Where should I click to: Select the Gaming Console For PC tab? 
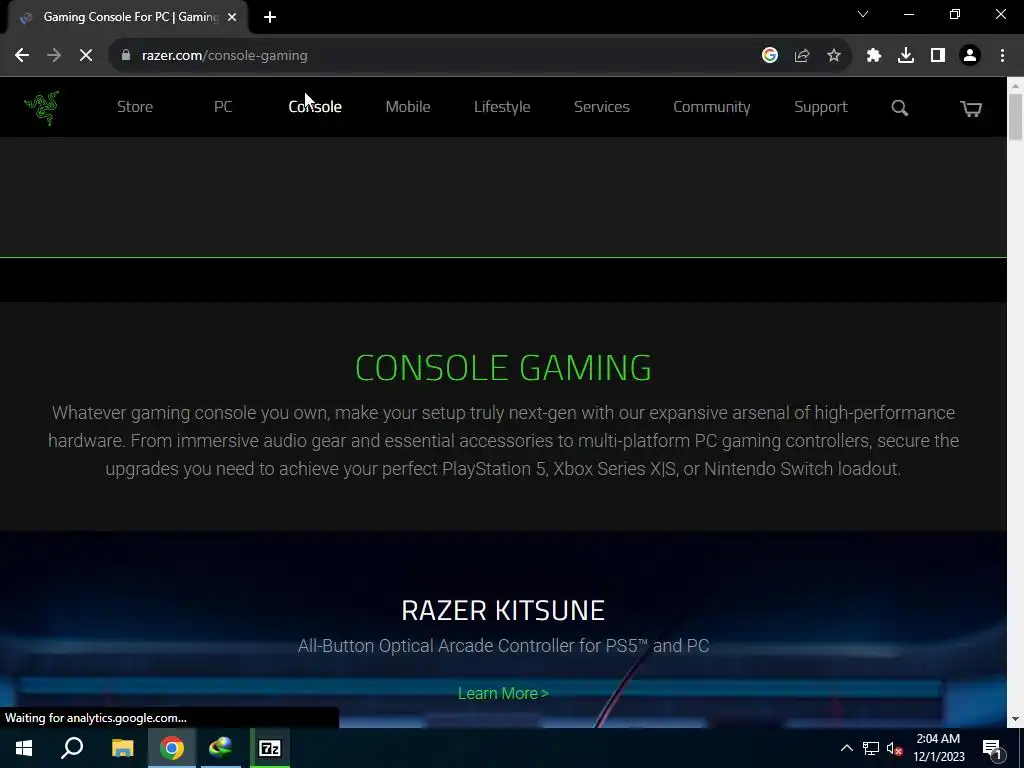(127, 18)
